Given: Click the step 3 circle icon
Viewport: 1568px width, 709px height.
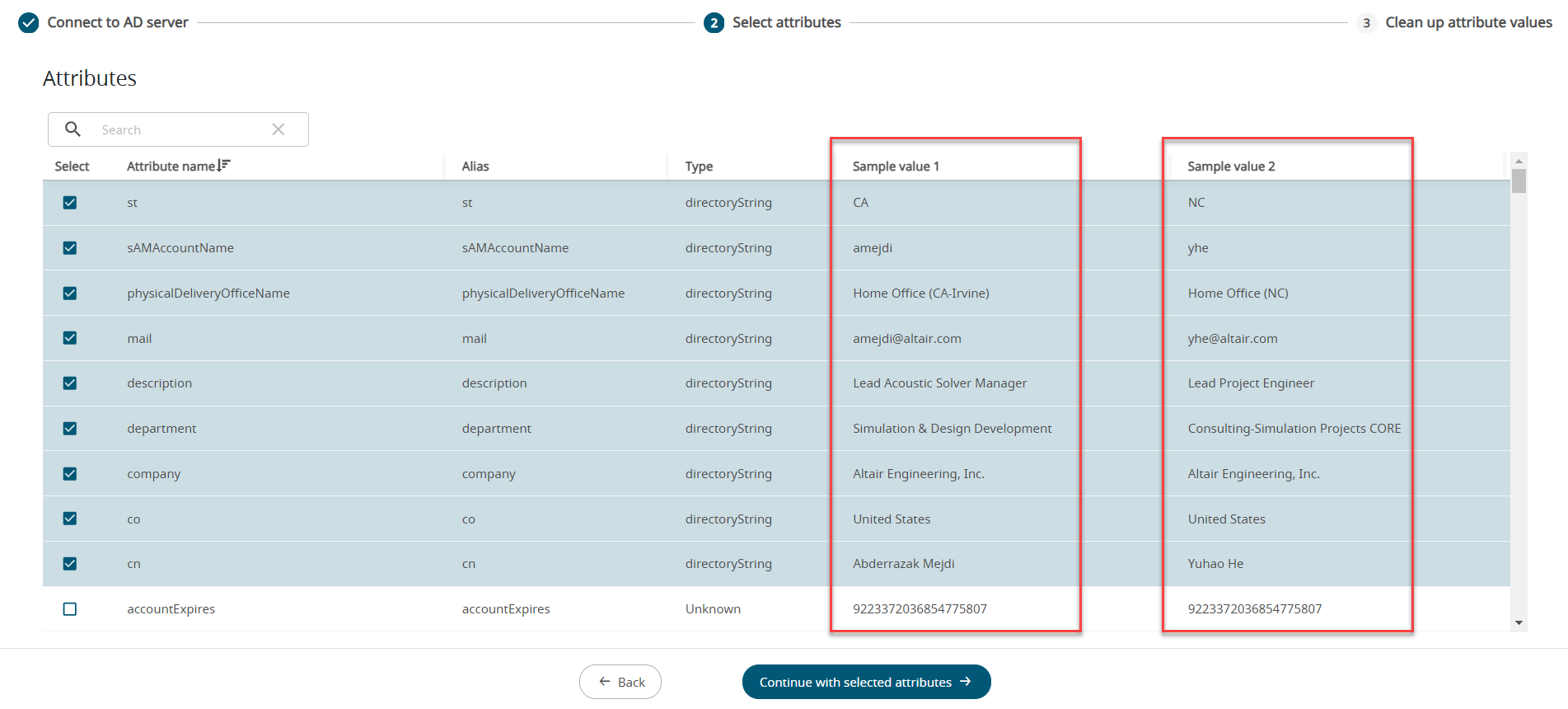Looking at the screenshot, I should 1366,23.
